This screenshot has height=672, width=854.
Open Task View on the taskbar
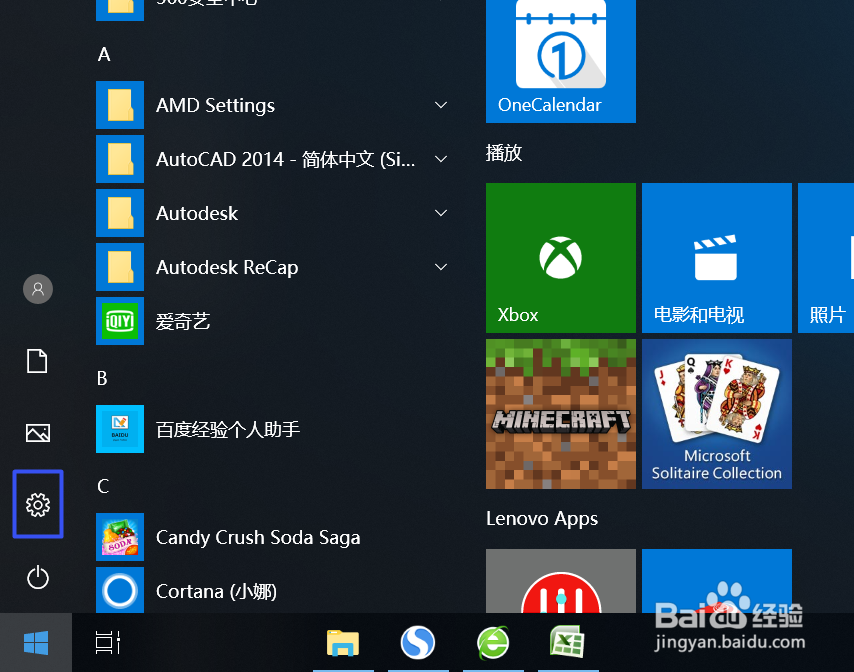click(x=108, y=643)
